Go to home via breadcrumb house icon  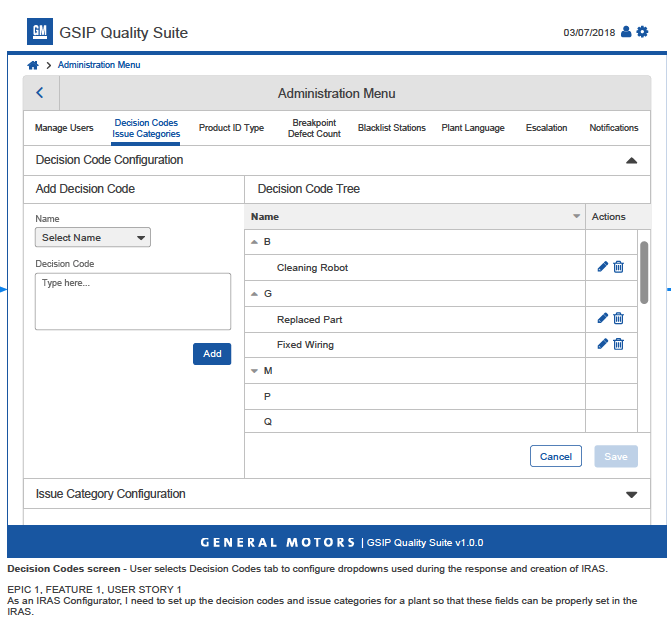tap(33, 65)
